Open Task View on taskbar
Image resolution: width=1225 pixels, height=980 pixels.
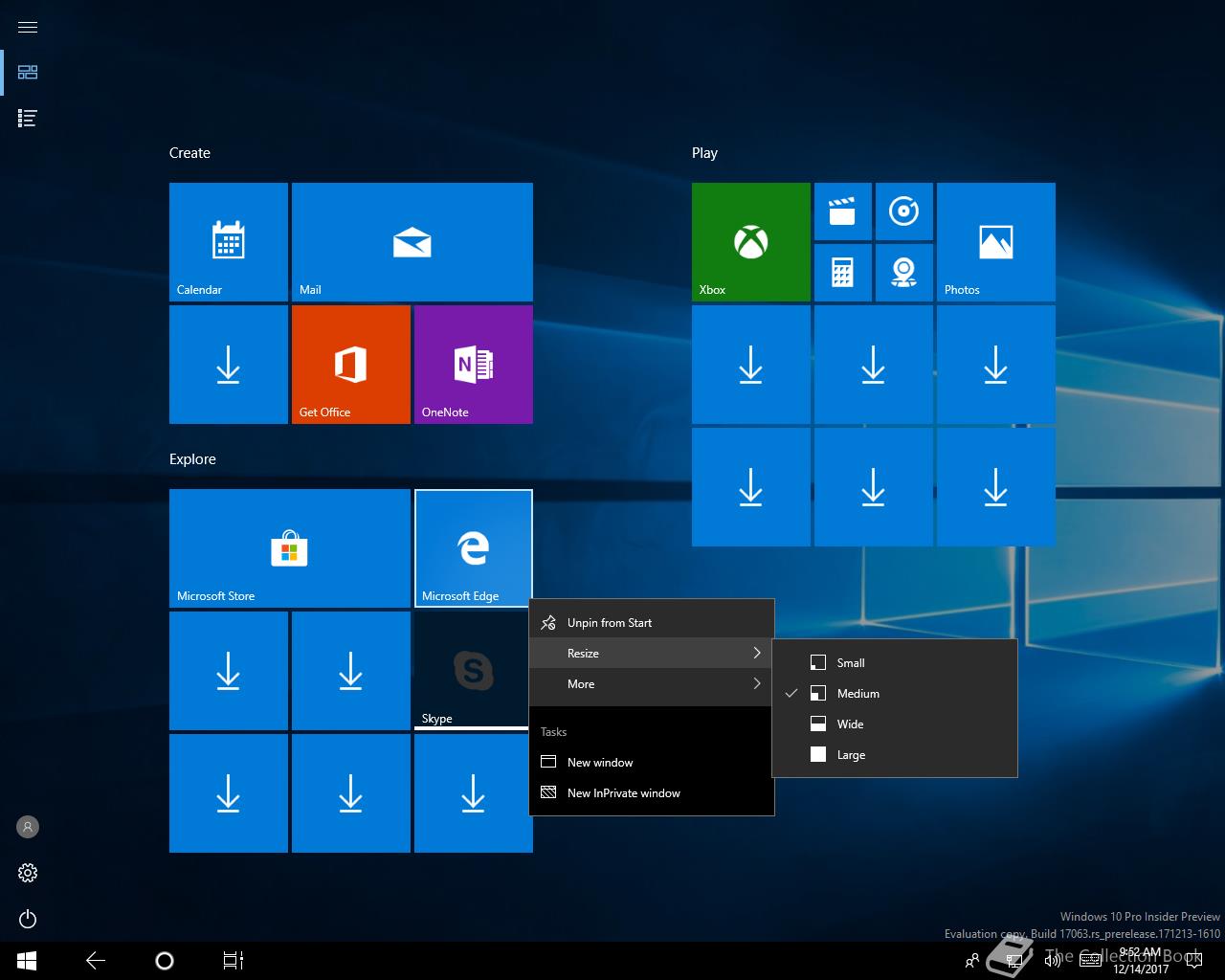pyautogui.click(x=234, y=961)
